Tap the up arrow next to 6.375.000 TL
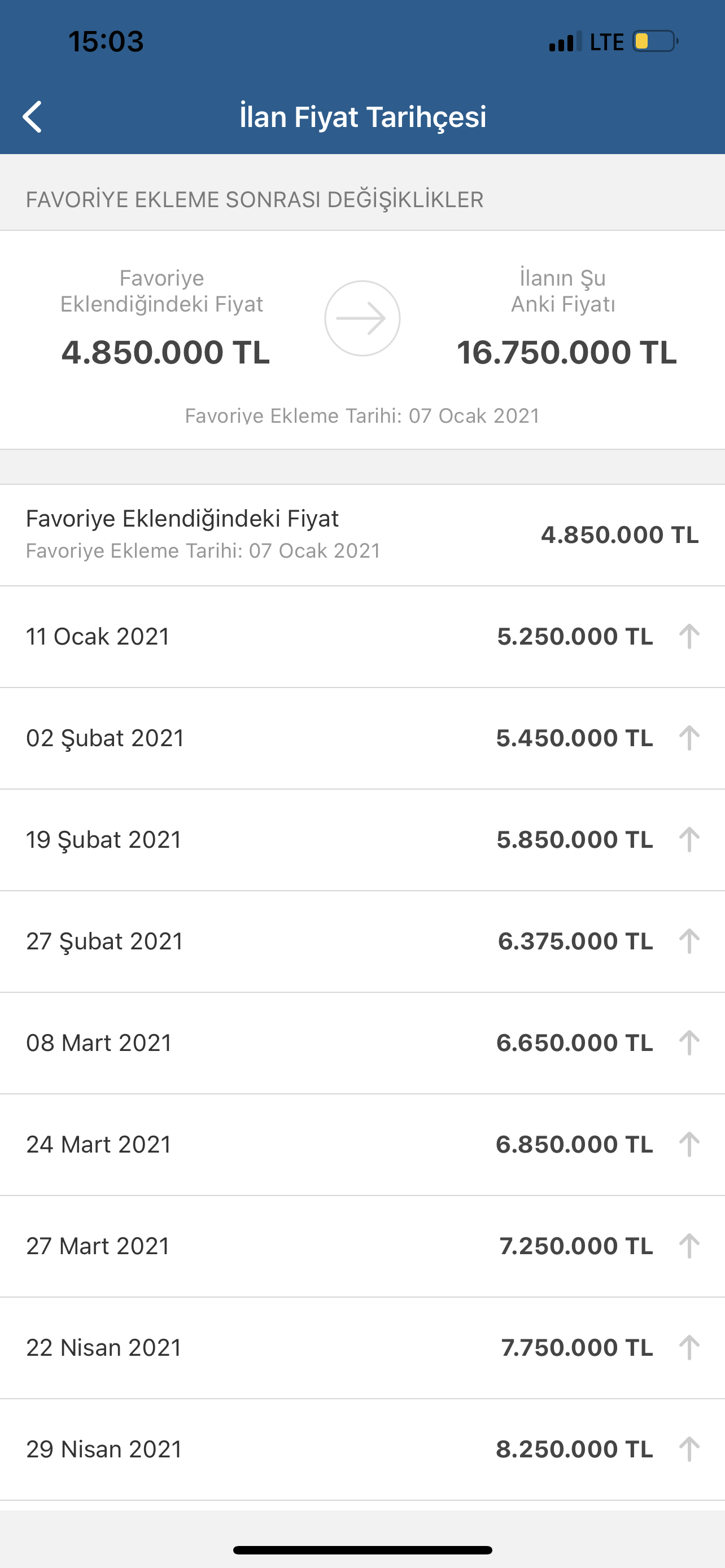The width and height of the screenshot is (725, 1568). coord(689,941)
